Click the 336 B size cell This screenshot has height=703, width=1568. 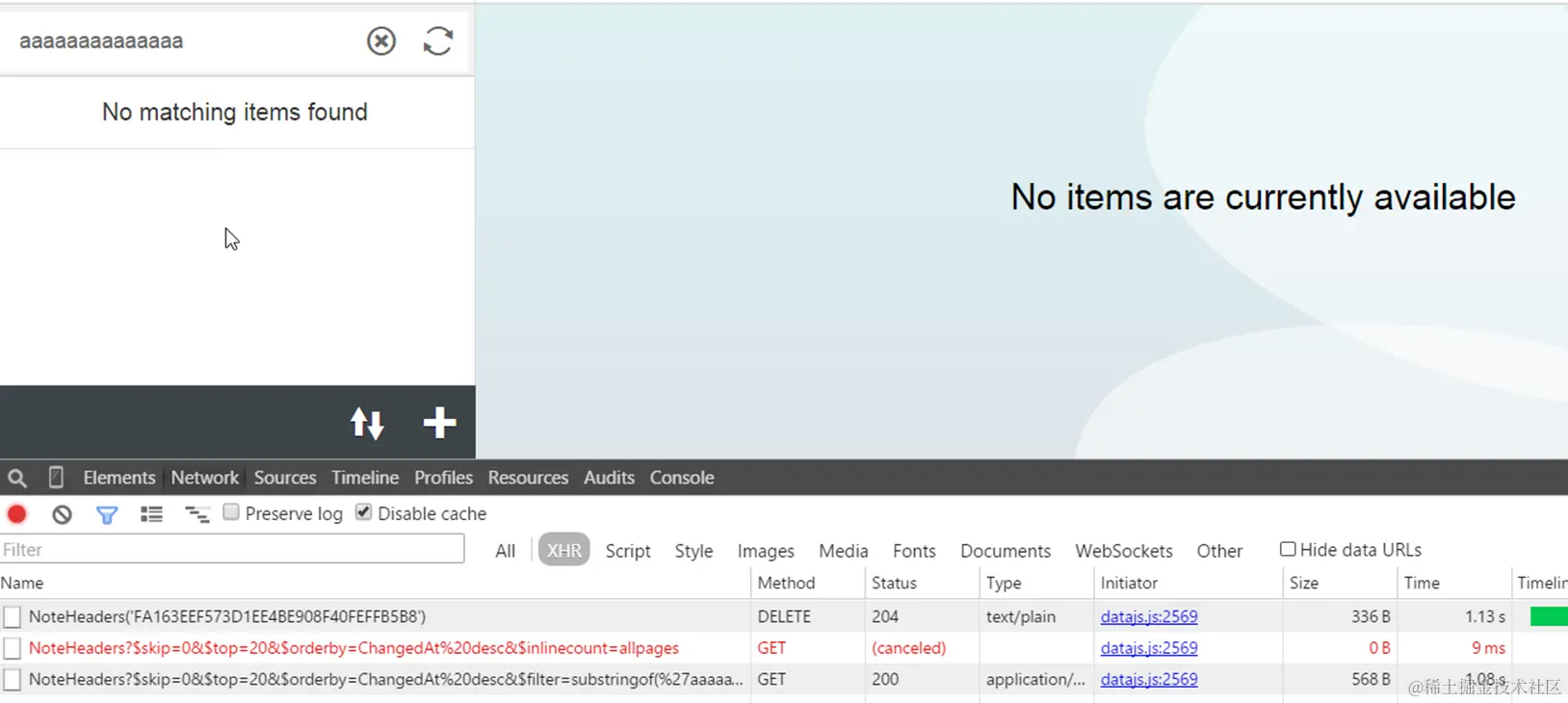tap(1371, 616)
